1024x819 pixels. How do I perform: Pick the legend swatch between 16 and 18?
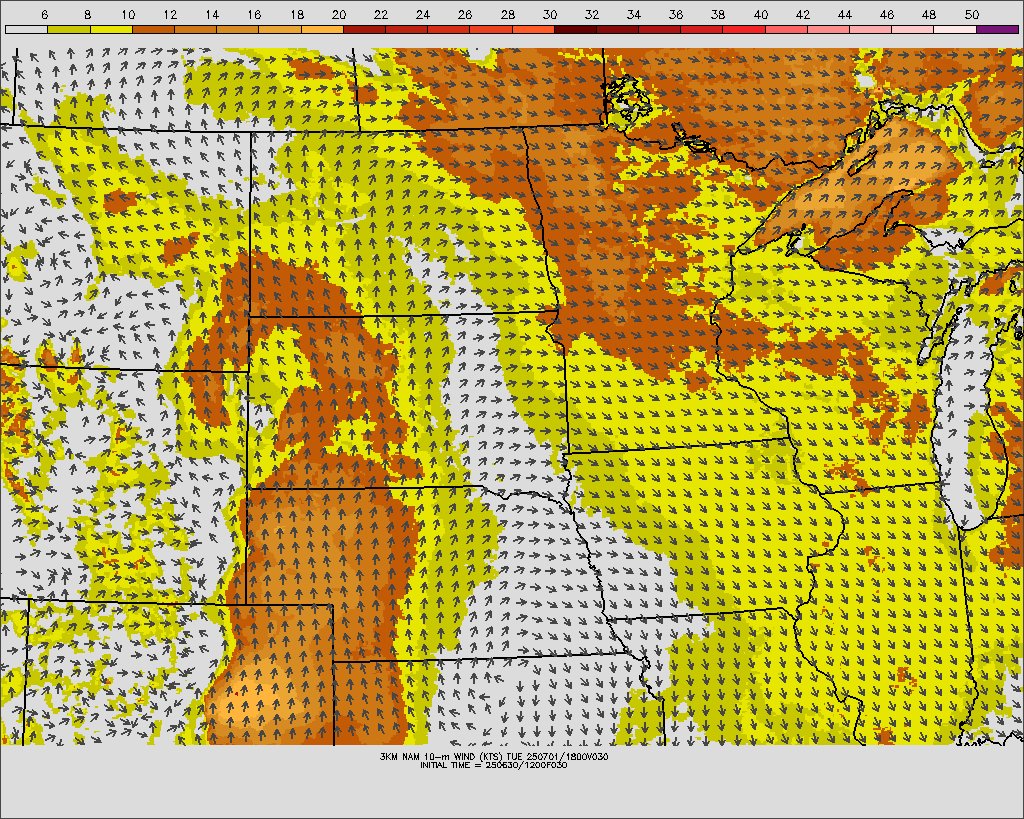280,29
